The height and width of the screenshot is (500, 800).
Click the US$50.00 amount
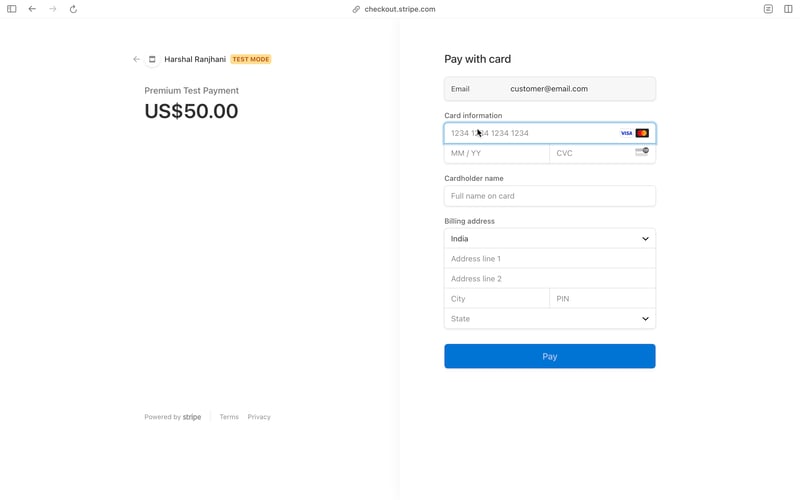pos(191,111)
